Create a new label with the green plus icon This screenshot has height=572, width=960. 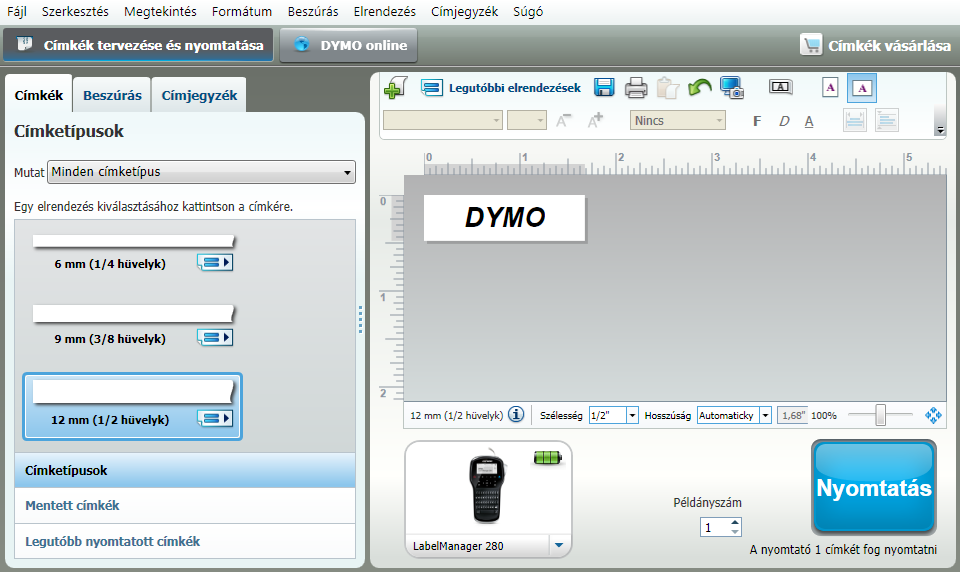(x=396, y=88)
